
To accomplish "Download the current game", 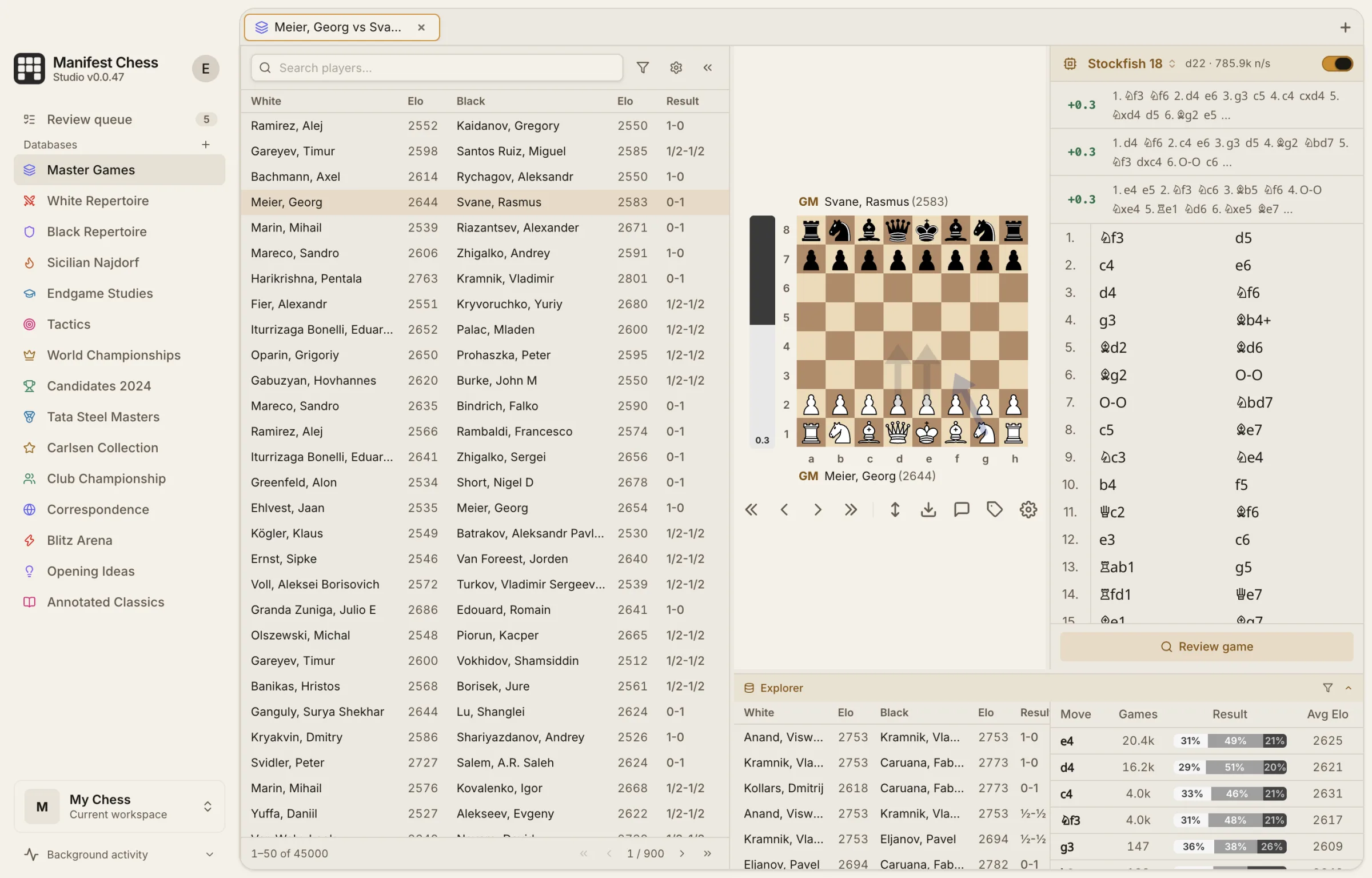I will [928, 509].
